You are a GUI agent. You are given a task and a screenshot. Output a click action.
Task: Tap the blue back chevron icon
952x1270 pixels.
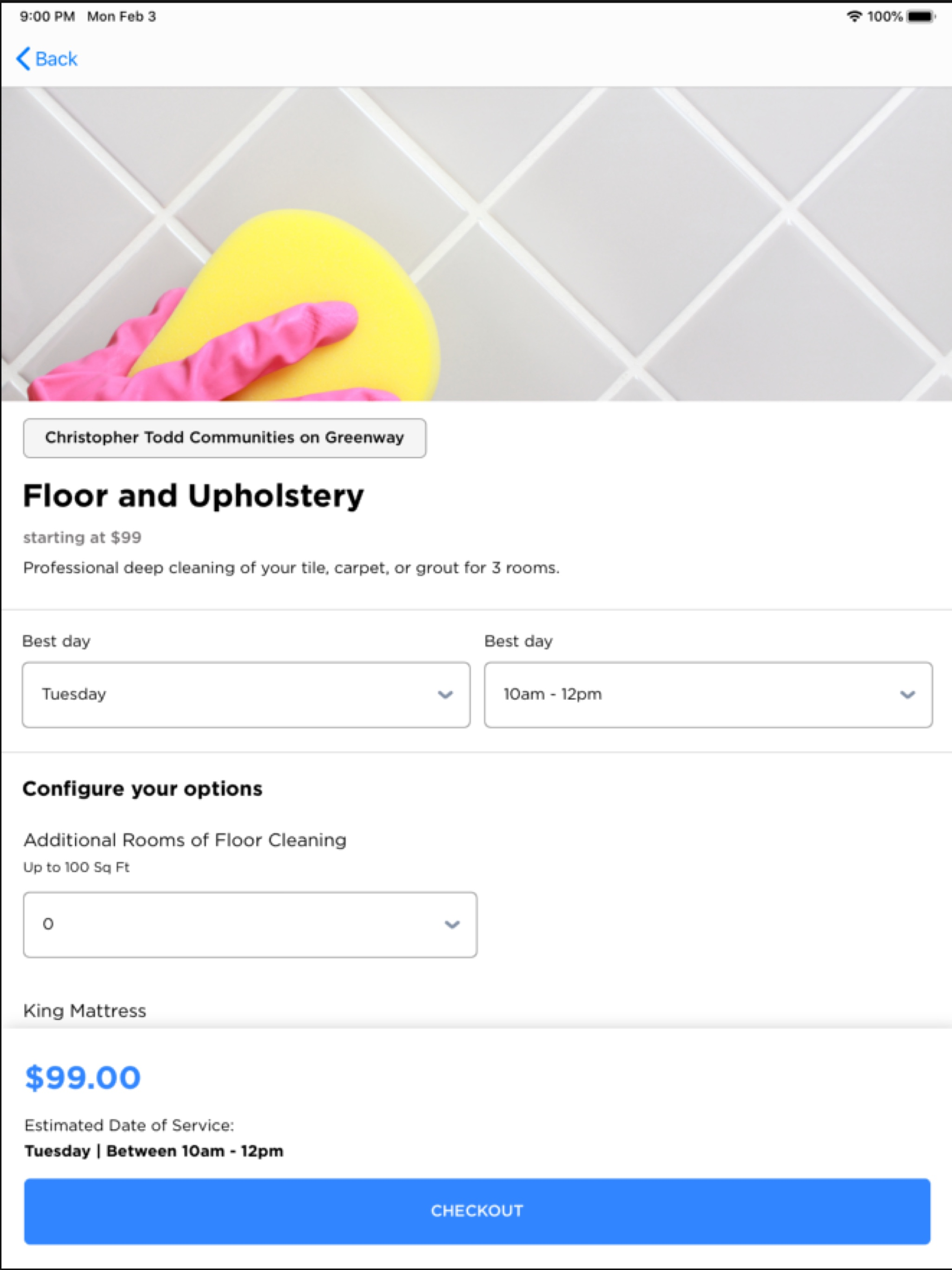pos(23,59)
